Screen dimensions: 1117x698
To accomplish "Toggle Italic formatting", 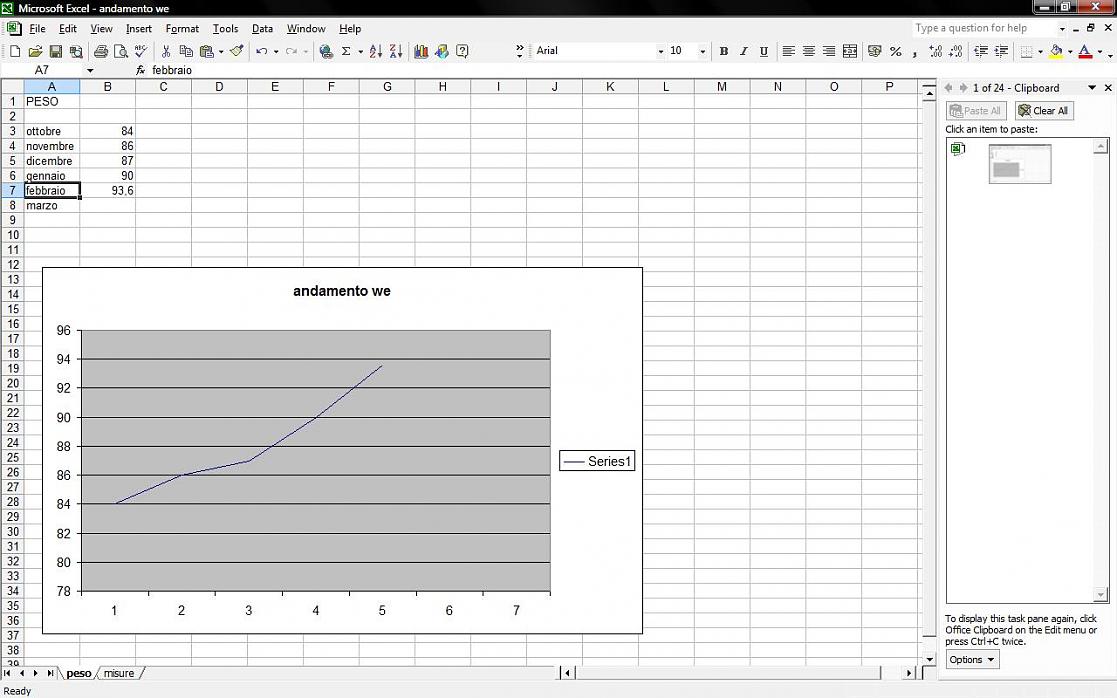I will pos(744,51).
